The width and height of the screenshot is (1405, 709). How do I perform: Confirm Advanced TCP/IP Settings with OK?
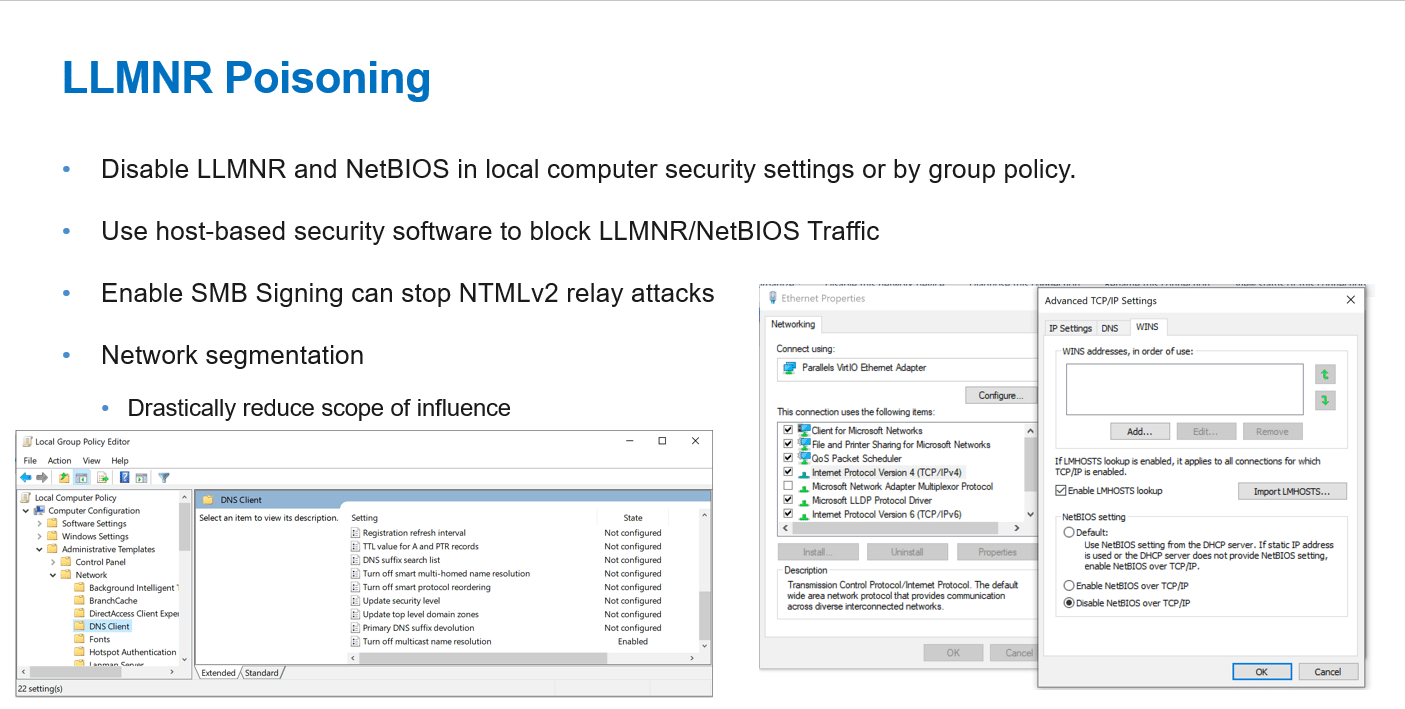click(x=1261, y=671)
